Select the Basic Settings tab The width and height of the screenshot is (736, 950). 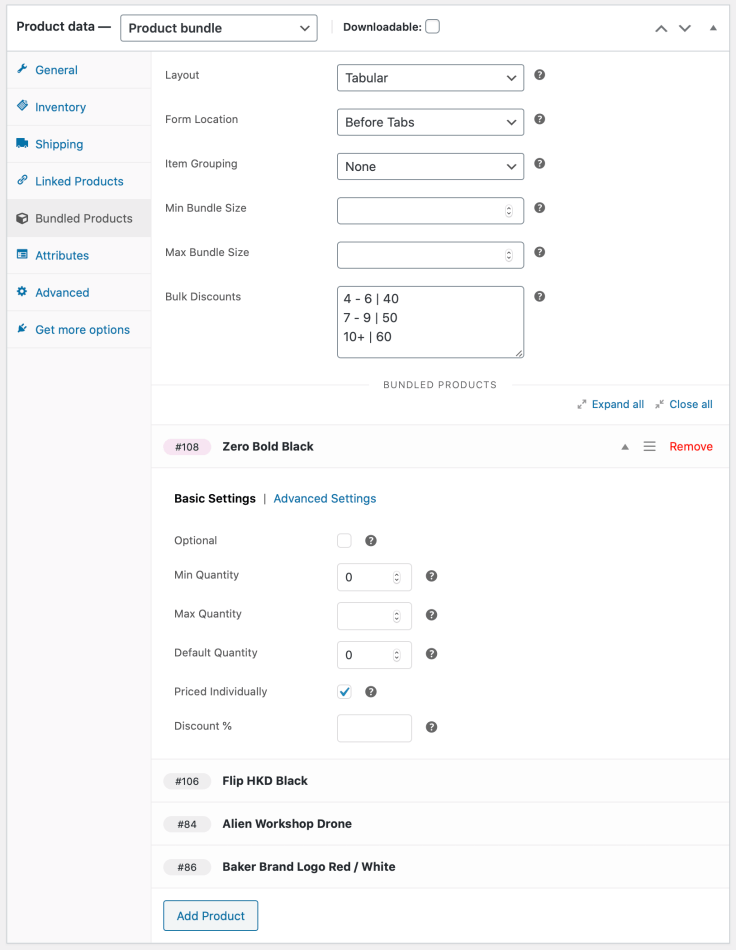point(215,498)
